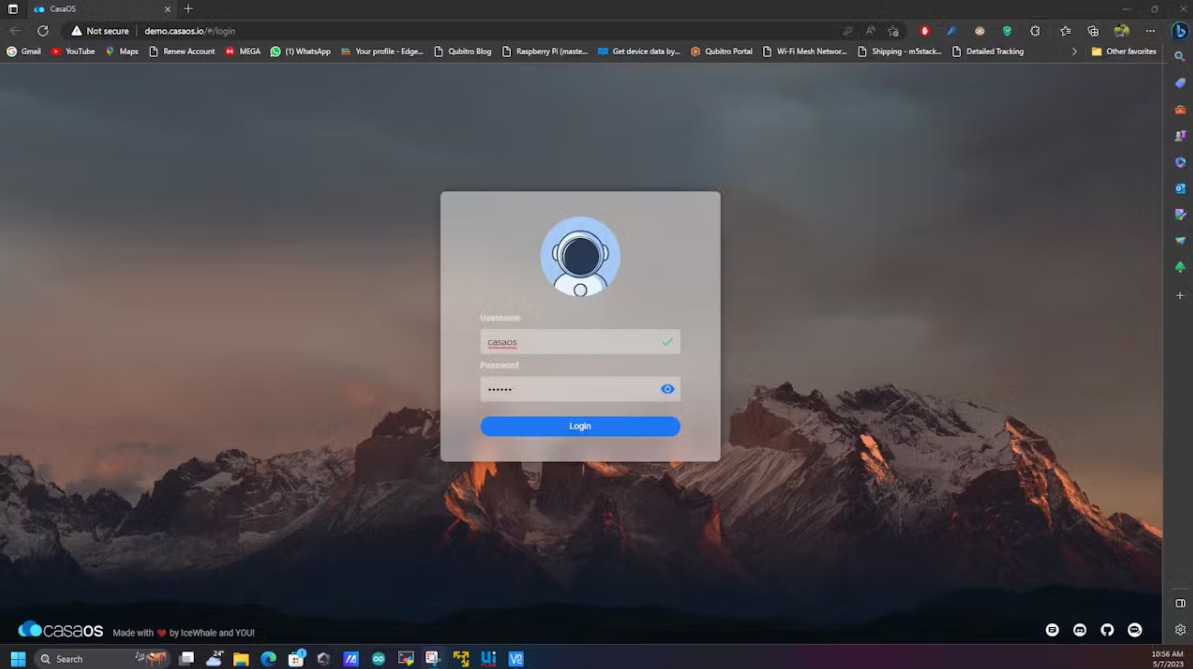Viewport: 1193px width, 669px height.
Task: Click the Not secure site warning
Action: coord(100,31)
